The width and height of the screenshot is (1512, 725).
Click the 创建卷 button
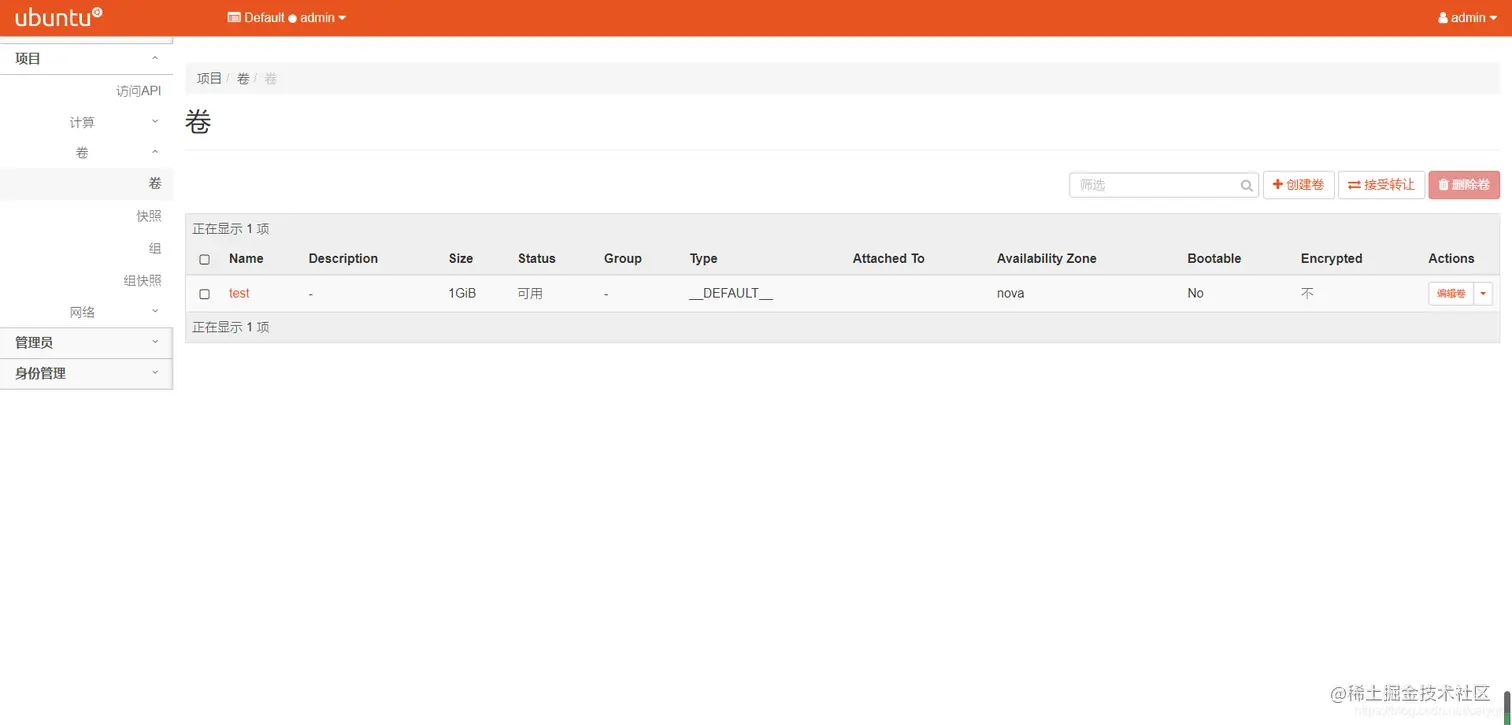click(1298, 185)
